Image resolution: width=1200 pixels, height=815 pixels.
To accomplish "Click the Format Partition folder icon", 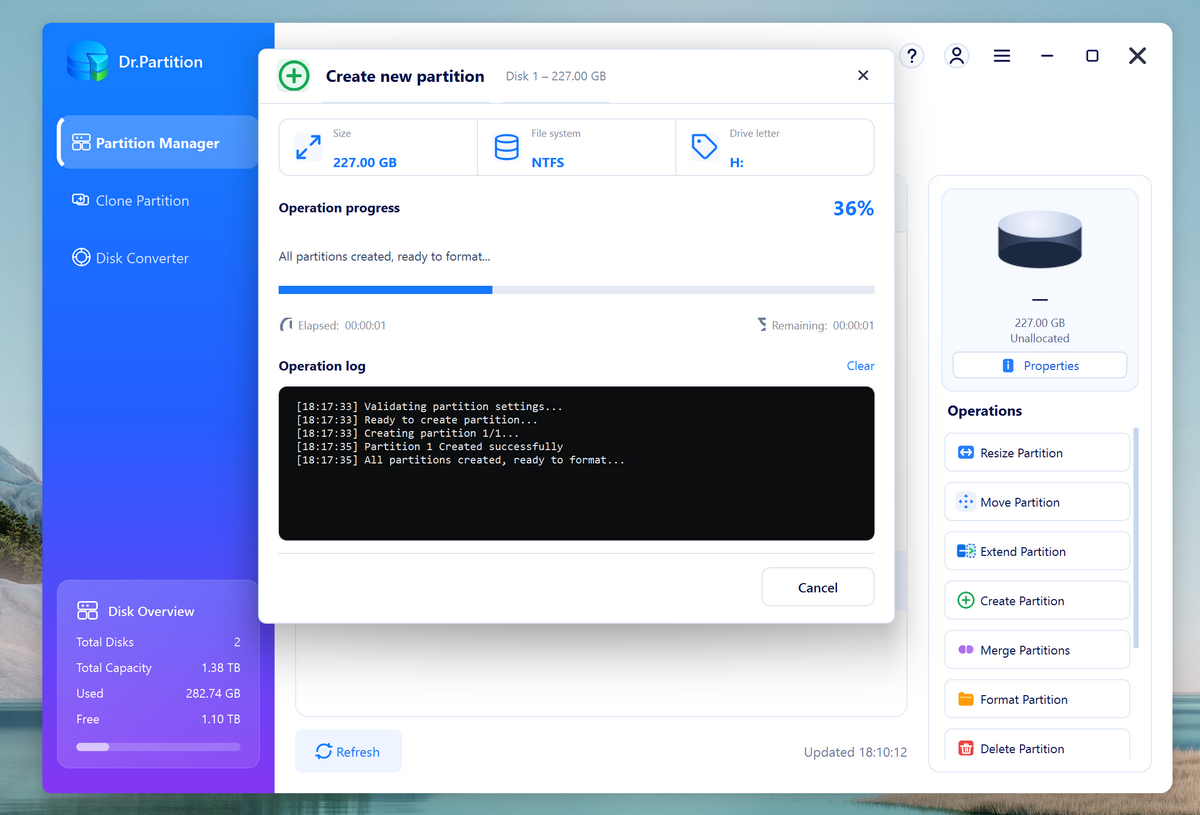I will point(966,699).
